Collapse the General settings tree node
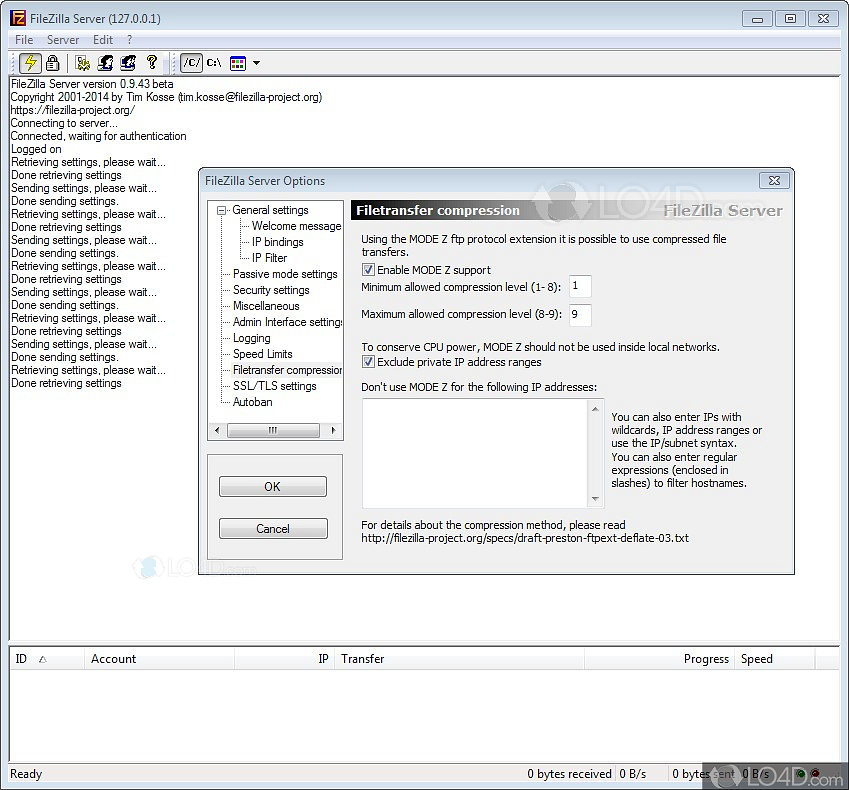The width and height of the screenshot is (849, 790). [x=222, y=210]
